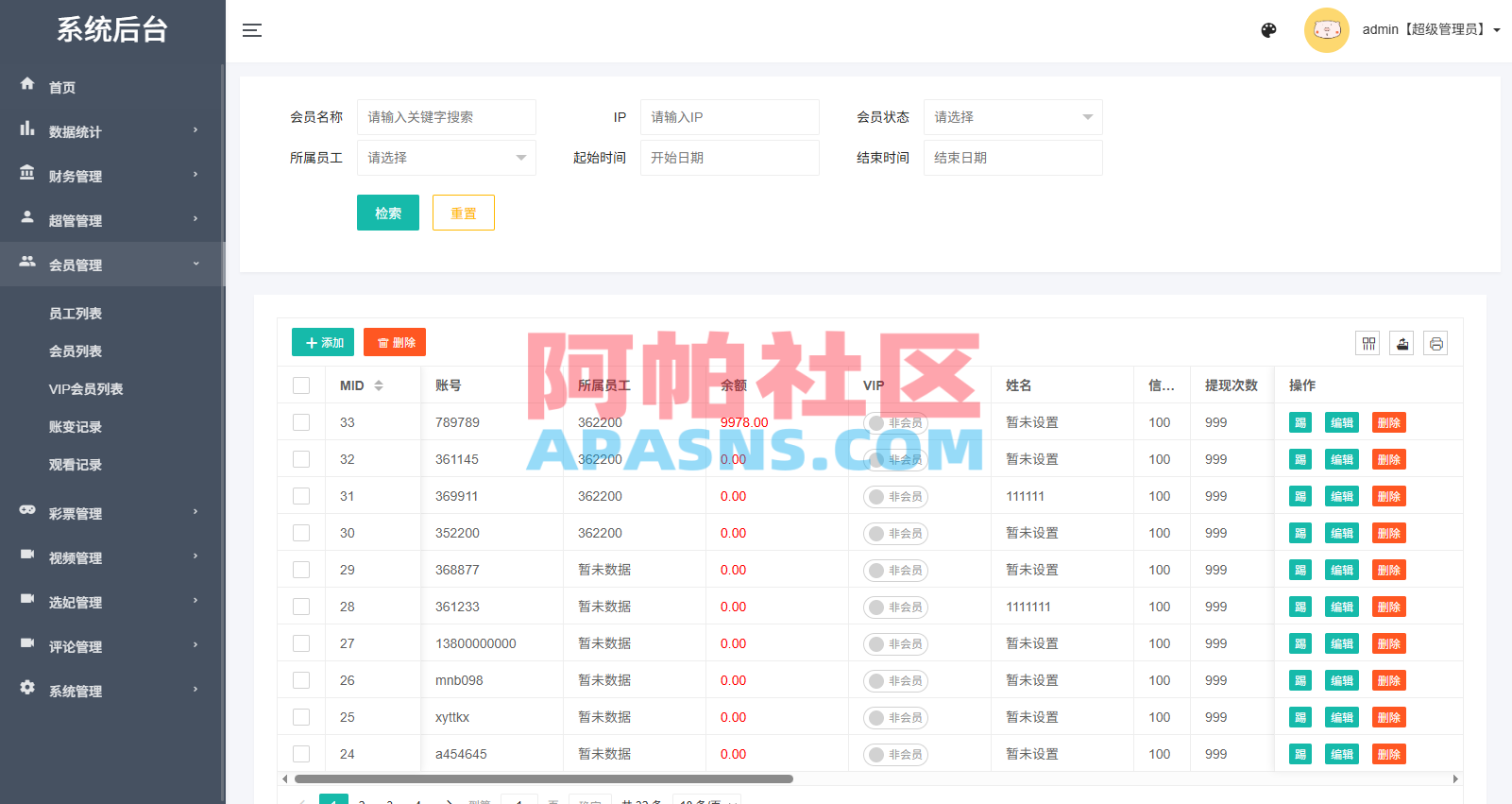Check the row checkbox for MID 33

click(x=301, y=422)
